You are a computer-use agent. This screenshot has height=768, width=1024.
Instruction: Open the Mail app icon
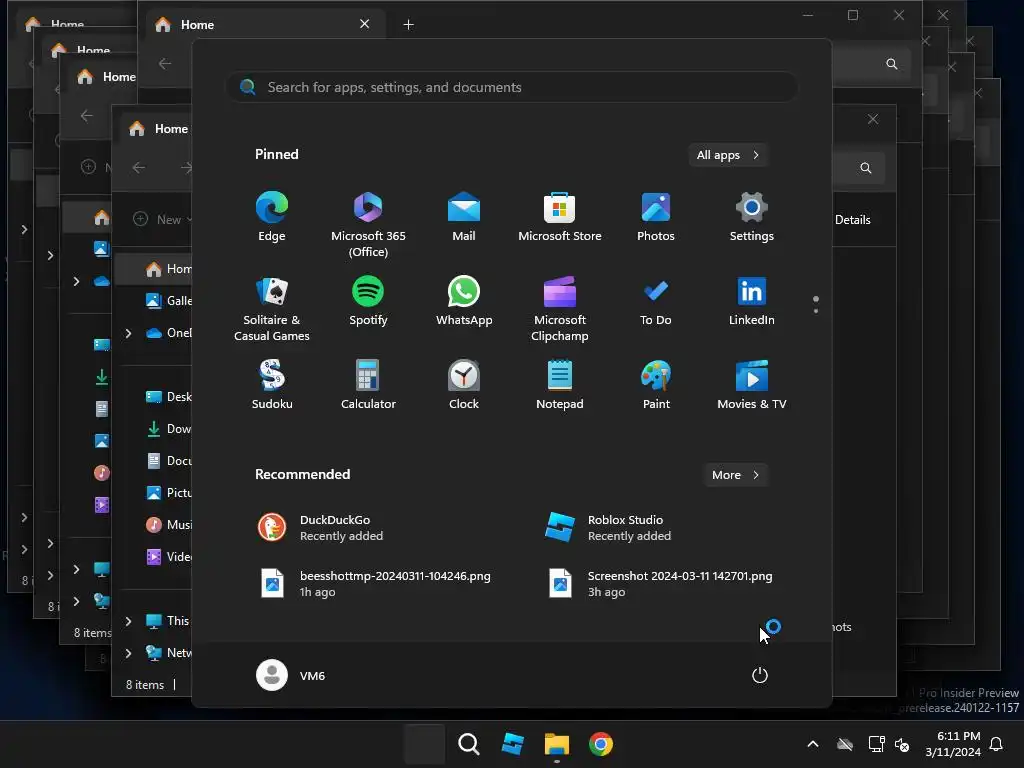click(464, 217)
